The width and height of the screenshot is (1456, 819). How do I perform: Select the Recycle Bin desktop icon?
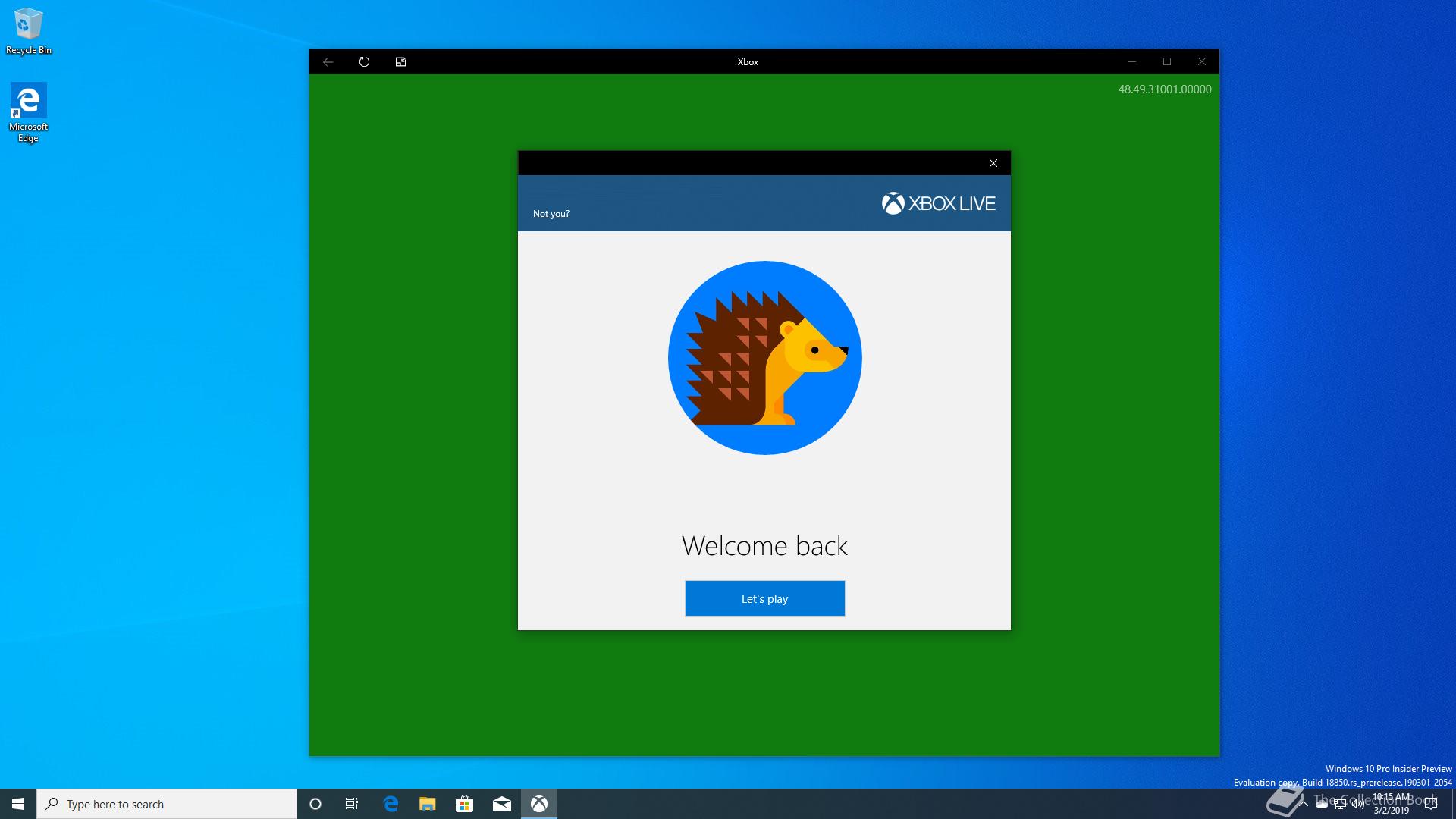(29, 32)
